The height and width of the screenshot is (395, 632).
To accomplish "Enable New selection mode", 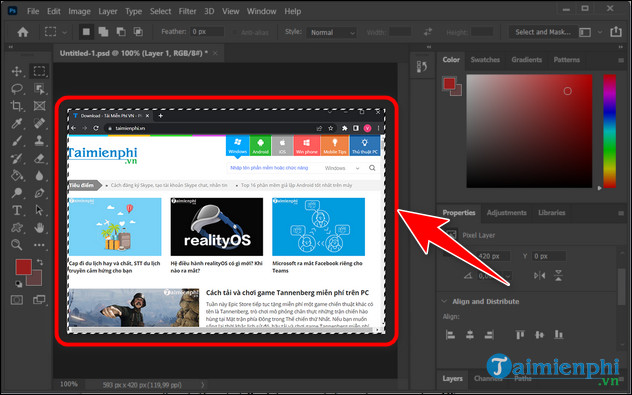I will coord(86,32).
